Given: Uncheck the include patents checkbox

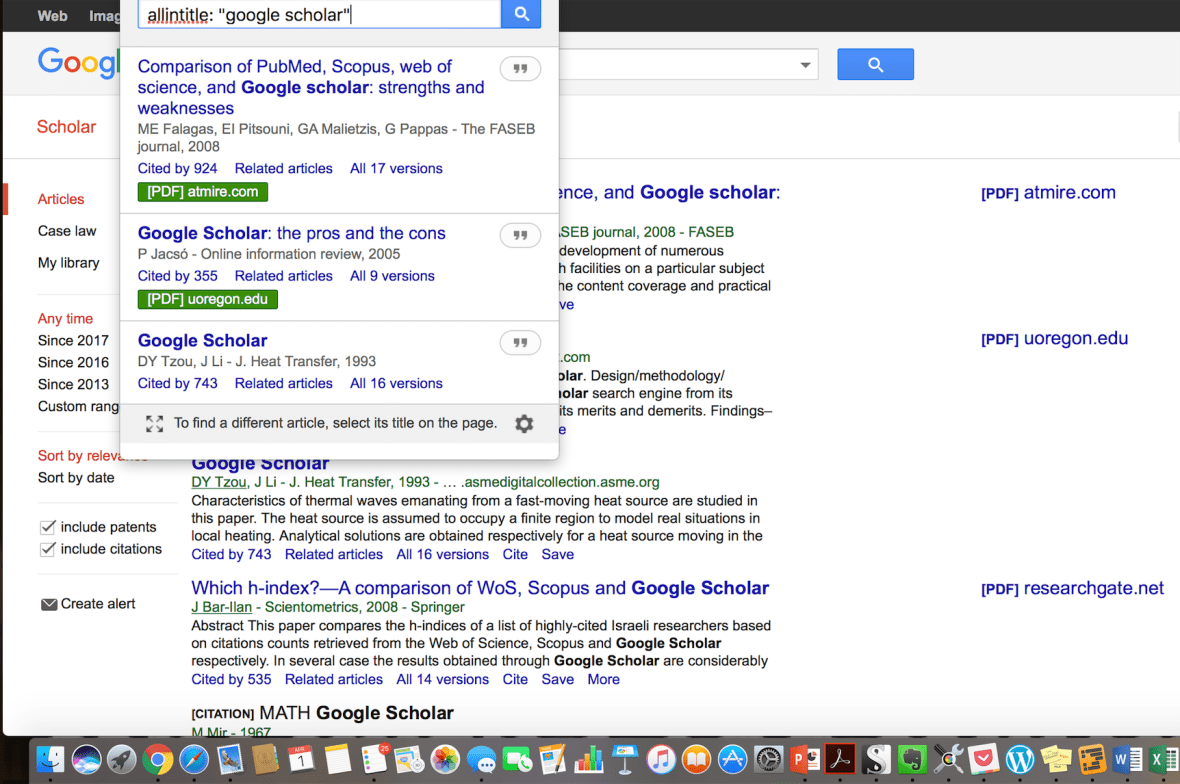Looking at the screenshot, I should point(48,526).
